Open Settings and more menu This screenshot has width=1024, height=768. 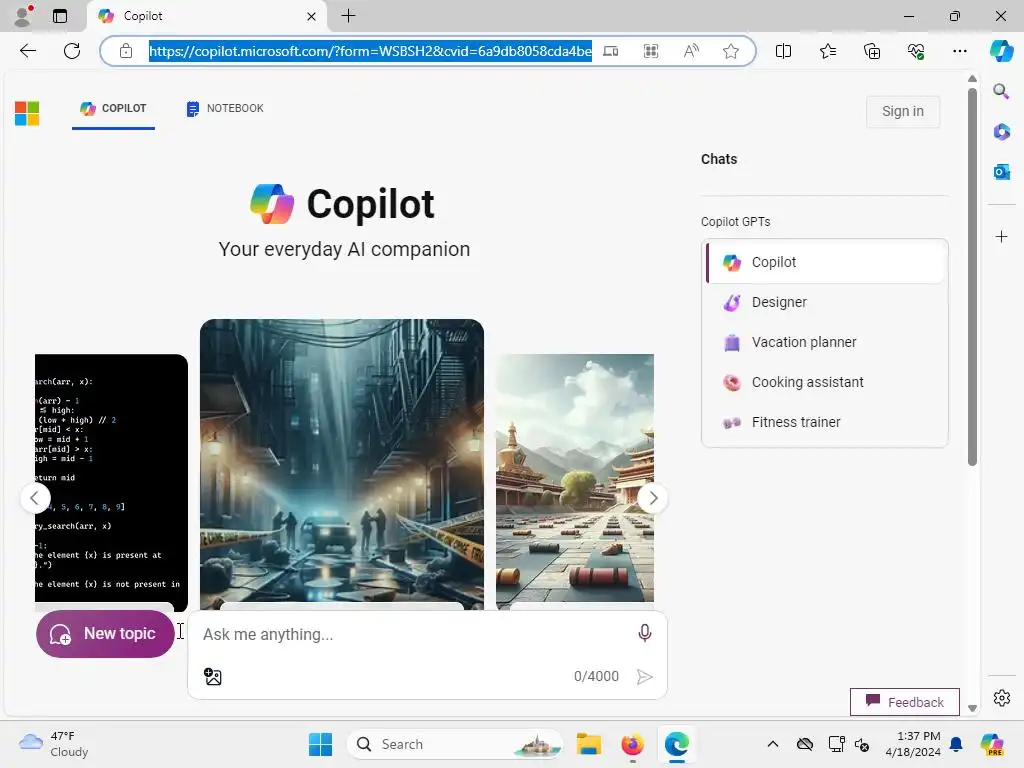959,51
